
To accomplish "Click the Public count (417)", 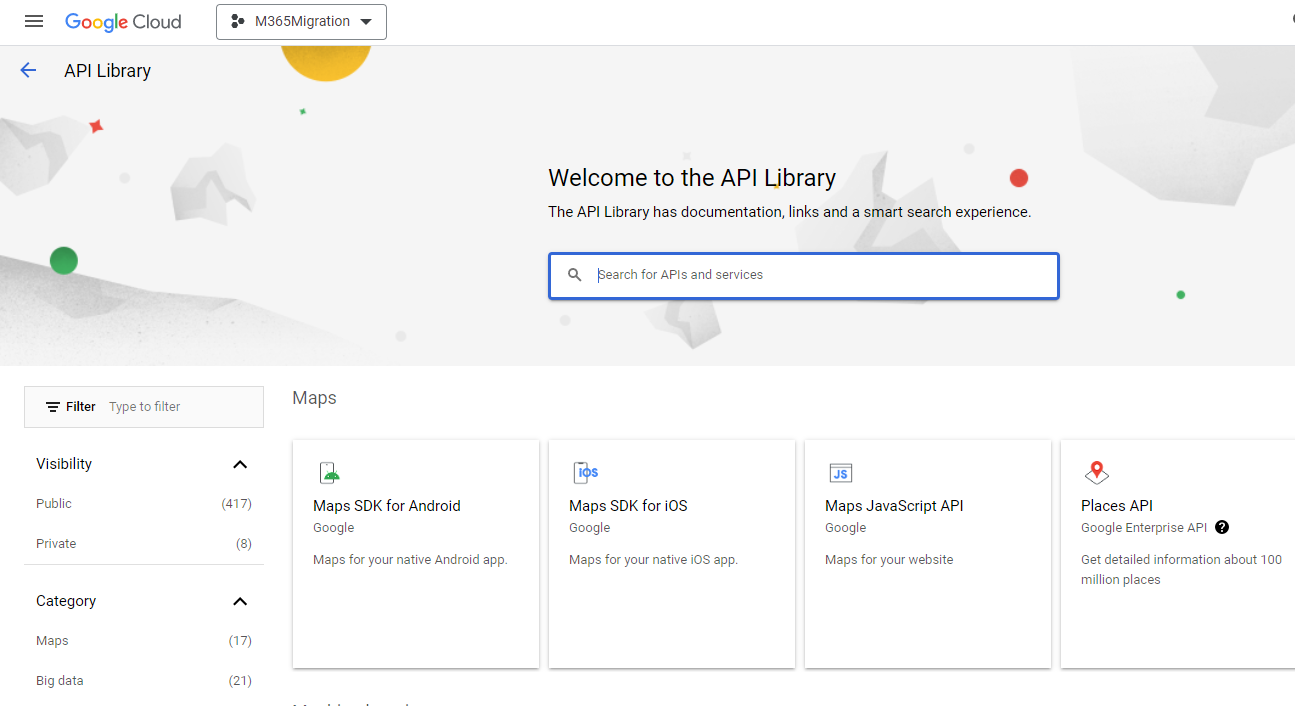I will [237, 504].
